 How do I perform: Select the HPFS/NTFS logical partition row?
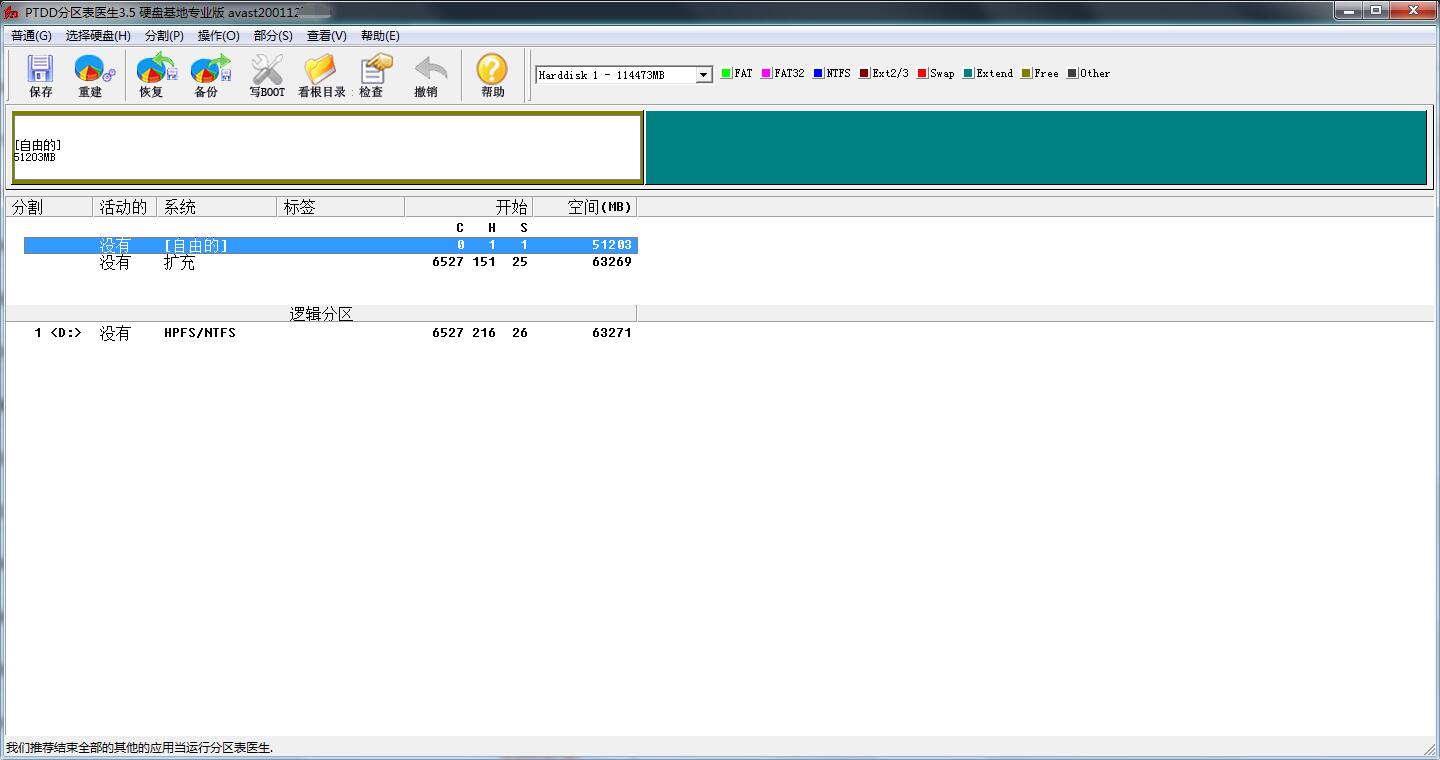click(331, 333)
